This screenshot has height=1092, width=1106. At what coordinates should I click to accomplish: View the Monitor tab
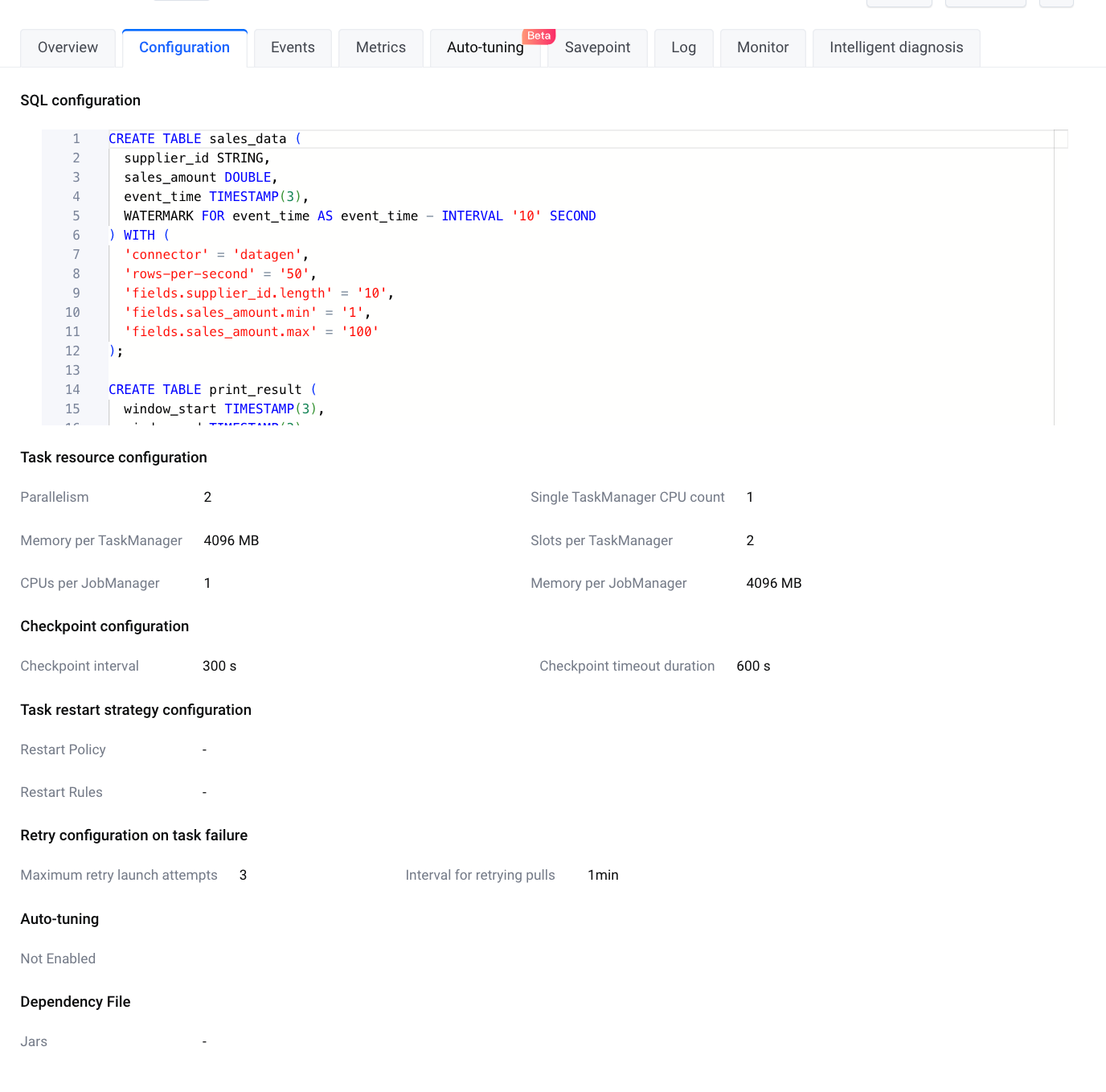[763, 47]
